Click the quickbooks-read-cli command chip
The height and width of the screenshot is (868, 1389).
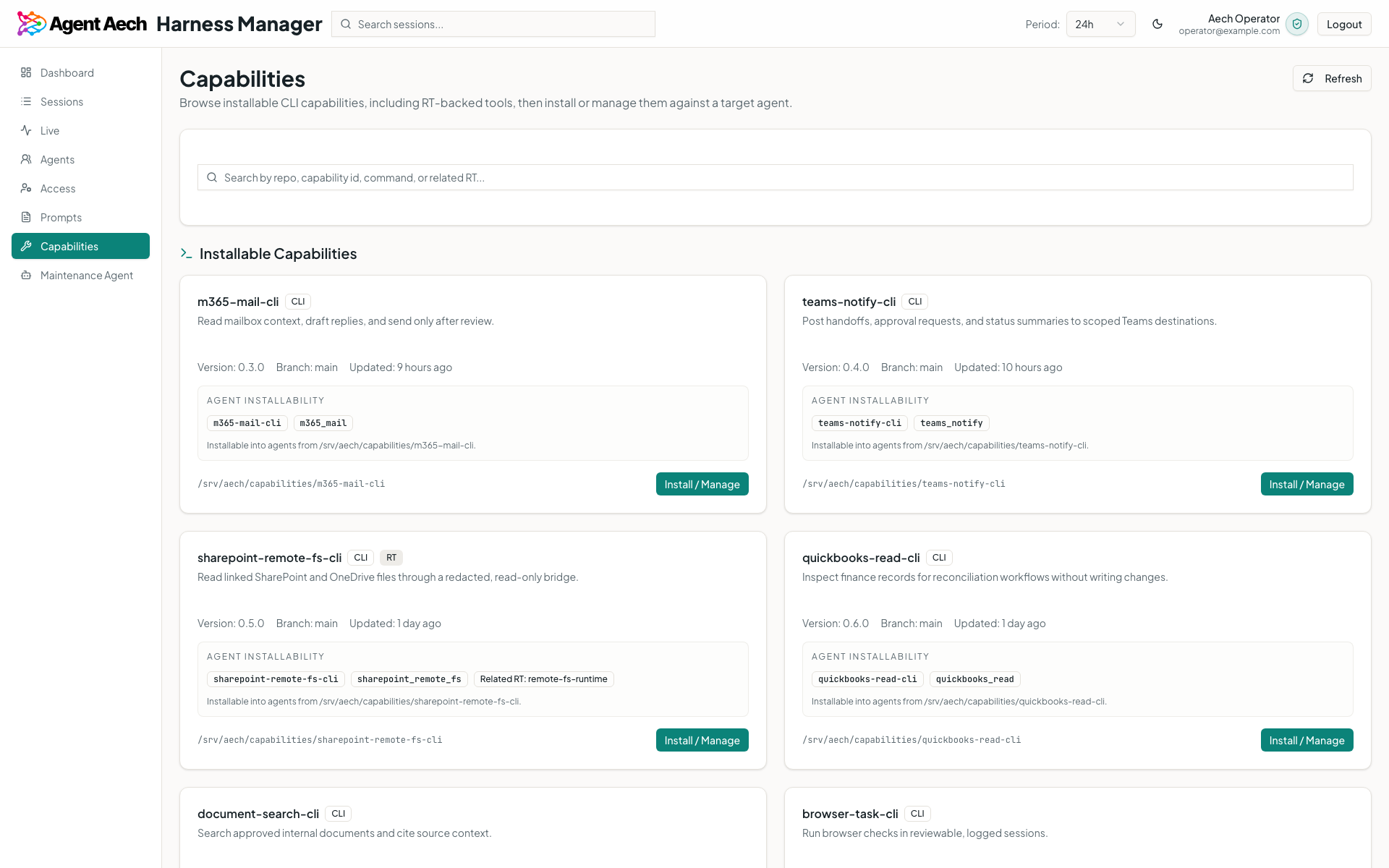[x=867, y=679]
